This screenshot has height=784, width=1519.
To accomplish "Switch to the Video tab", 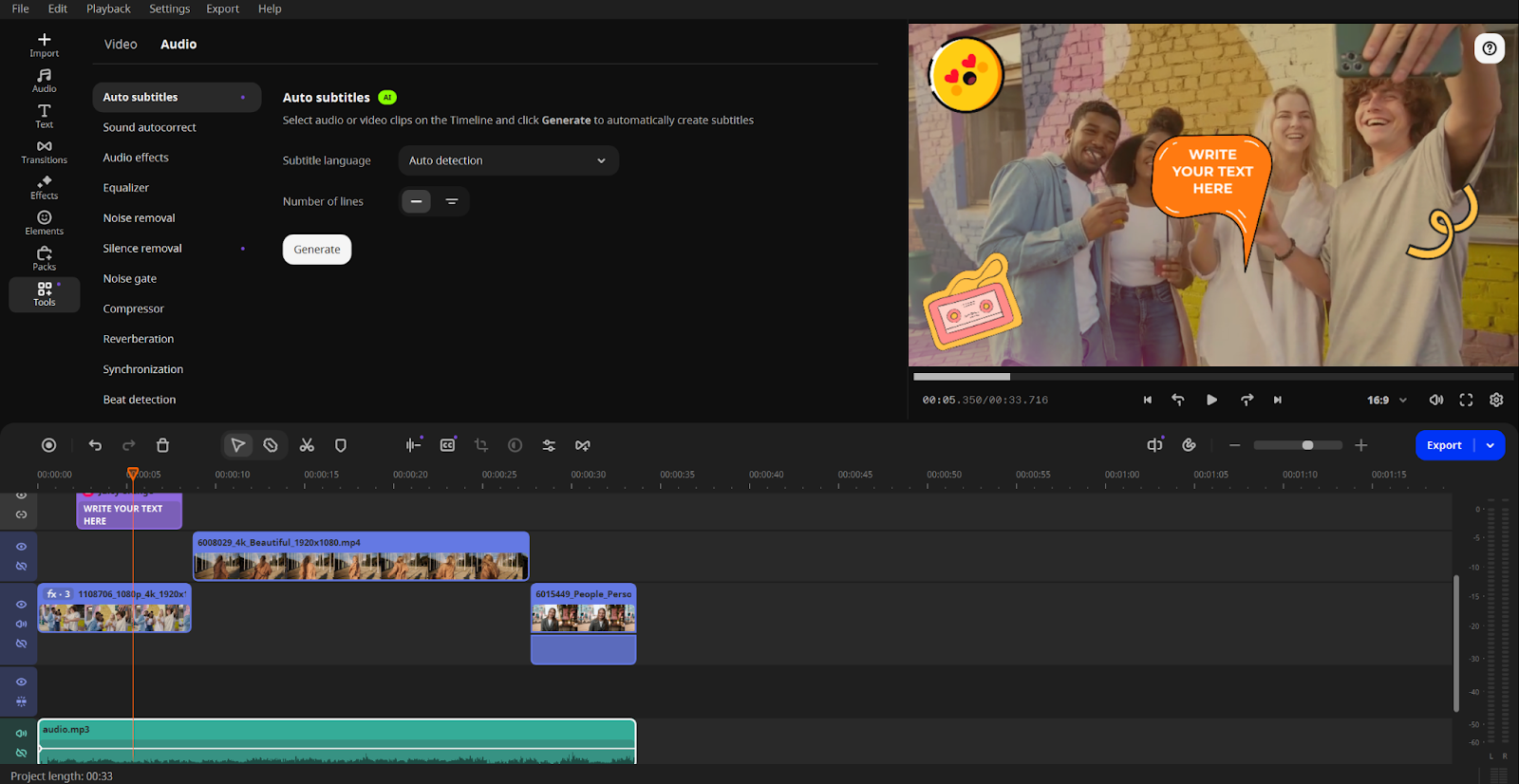I will 121,45.
